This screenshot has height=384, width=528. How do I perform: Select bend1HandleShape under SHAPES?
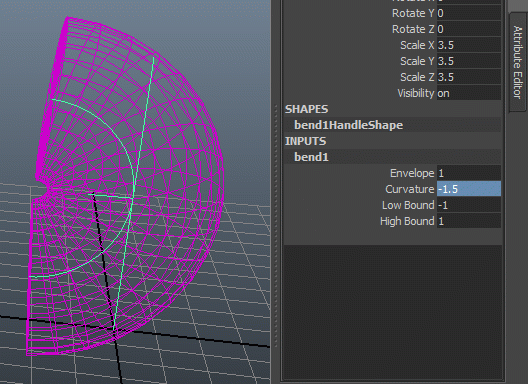[x=349, y=125]
